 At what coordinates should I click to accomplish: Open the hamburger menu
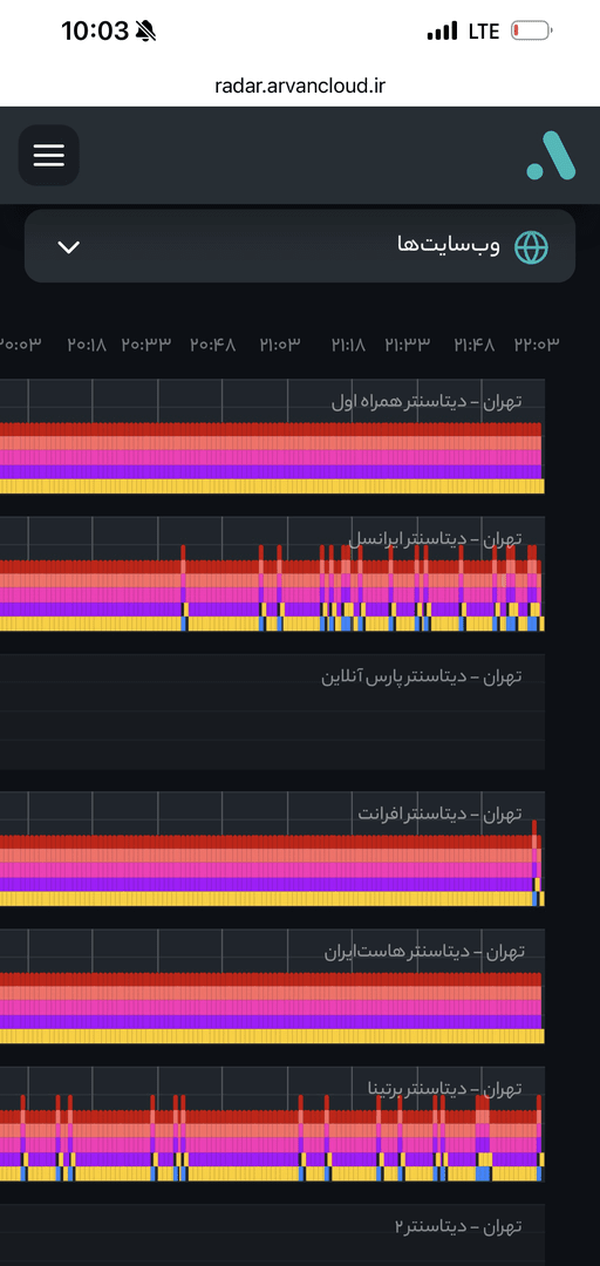[x=49, y=155]
